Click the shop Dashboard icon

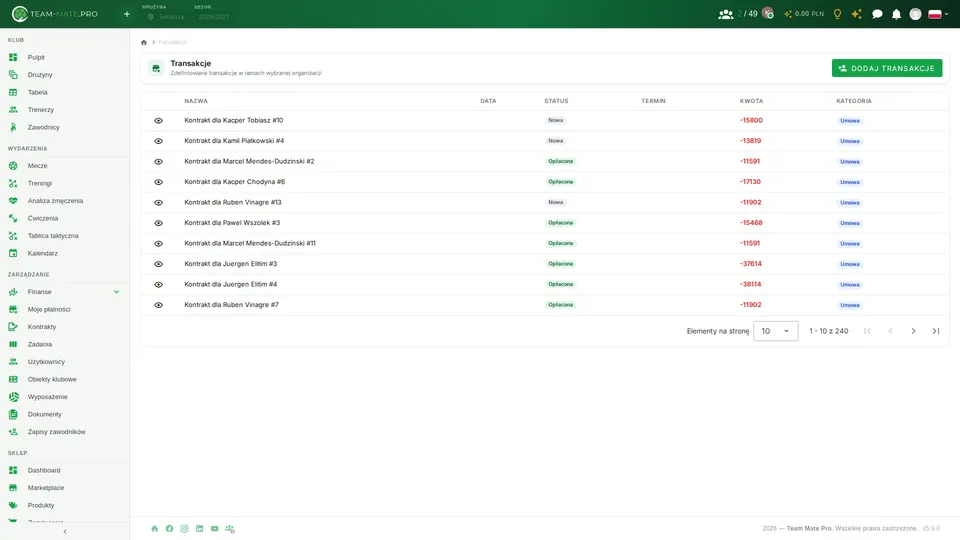pyautogui.click(x=13, y=470)
